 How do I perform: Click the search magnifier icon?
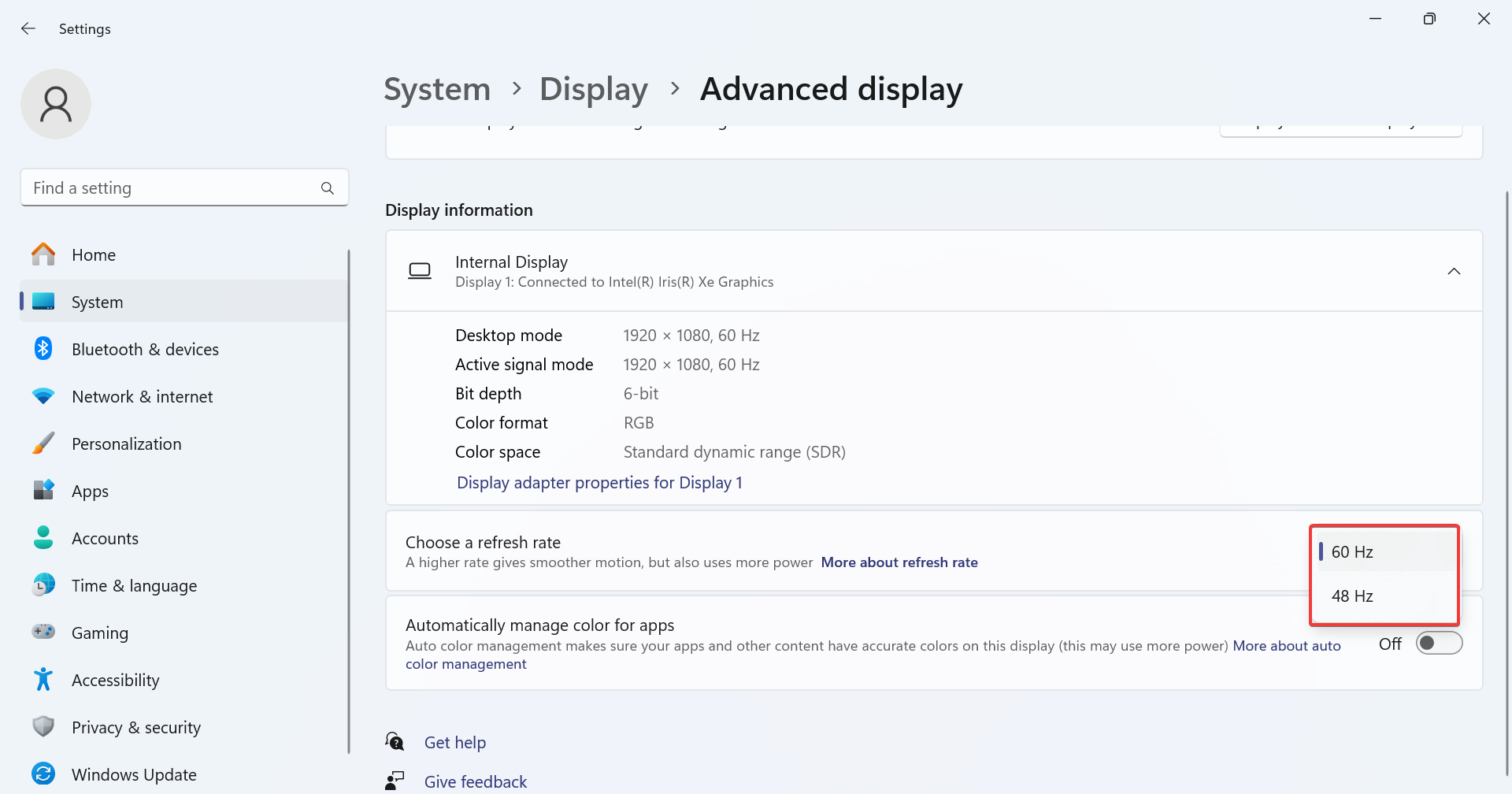328,188
